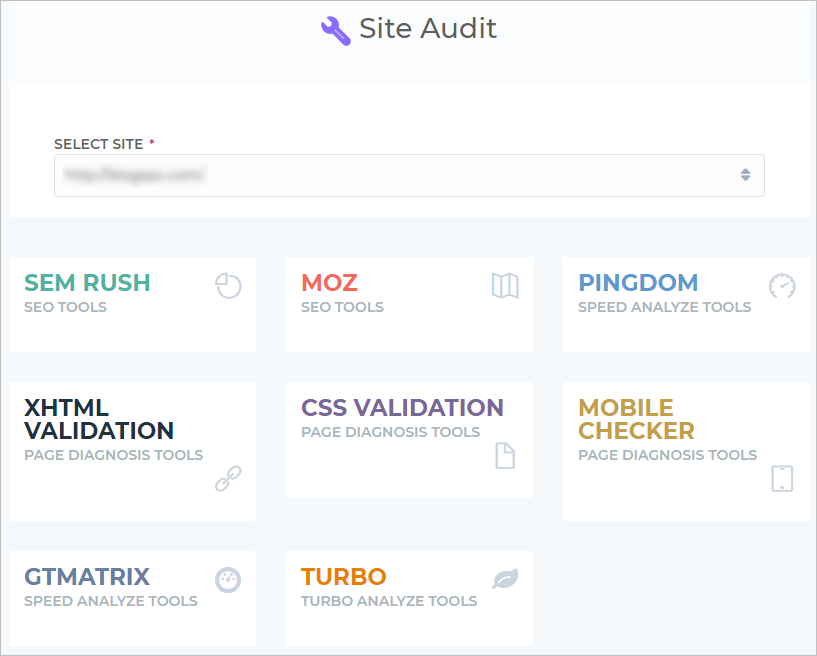The width and height of the screenshot is (817, 656).
Task: Click PAGE DIAGNOSIS TOOLS under CSS VALIDATION
Action: 390,432
